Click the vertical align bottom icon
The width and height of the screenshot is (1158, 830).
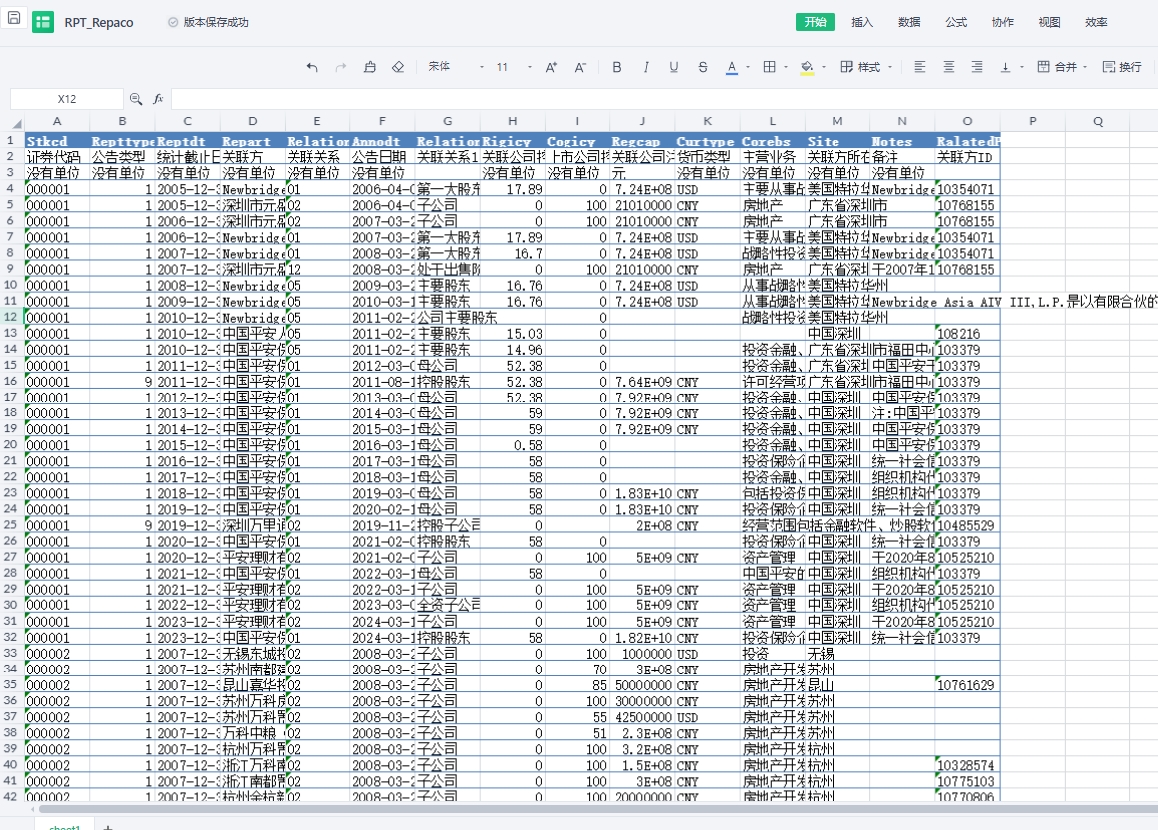point(1005,67)
